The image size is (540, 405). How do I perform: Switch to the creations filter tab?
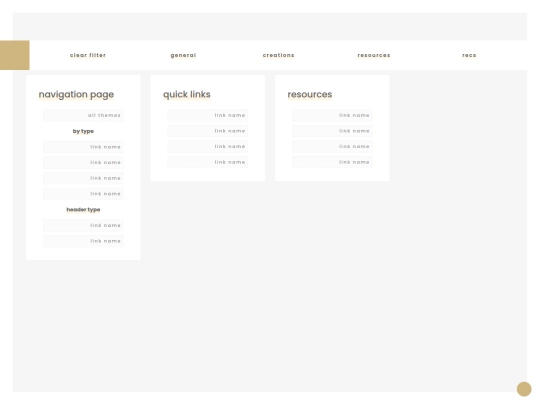point(279,55)
